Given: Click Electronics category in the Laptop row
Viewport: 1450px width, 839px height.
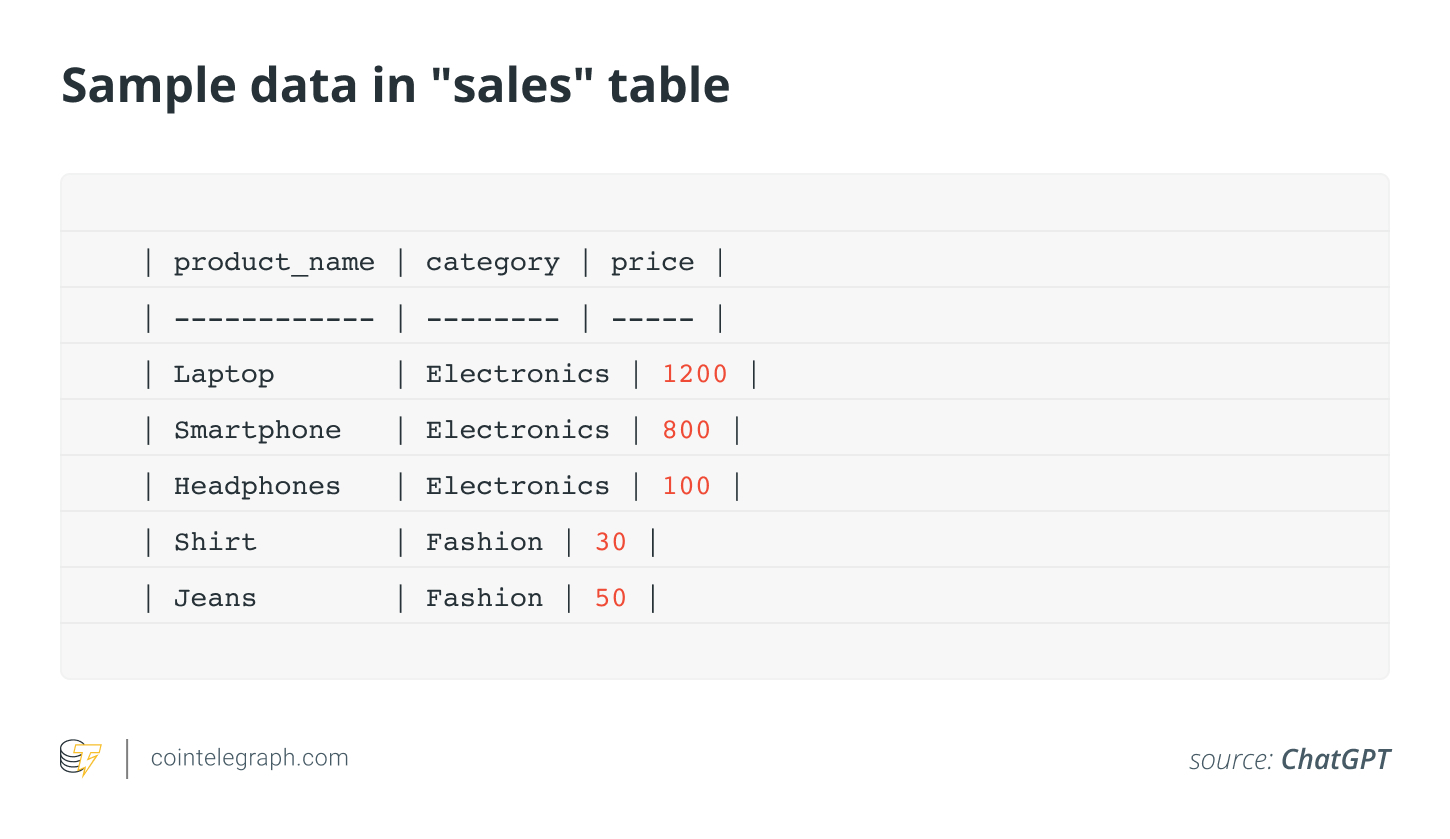Looking at the screenshot, I should 517,374.
